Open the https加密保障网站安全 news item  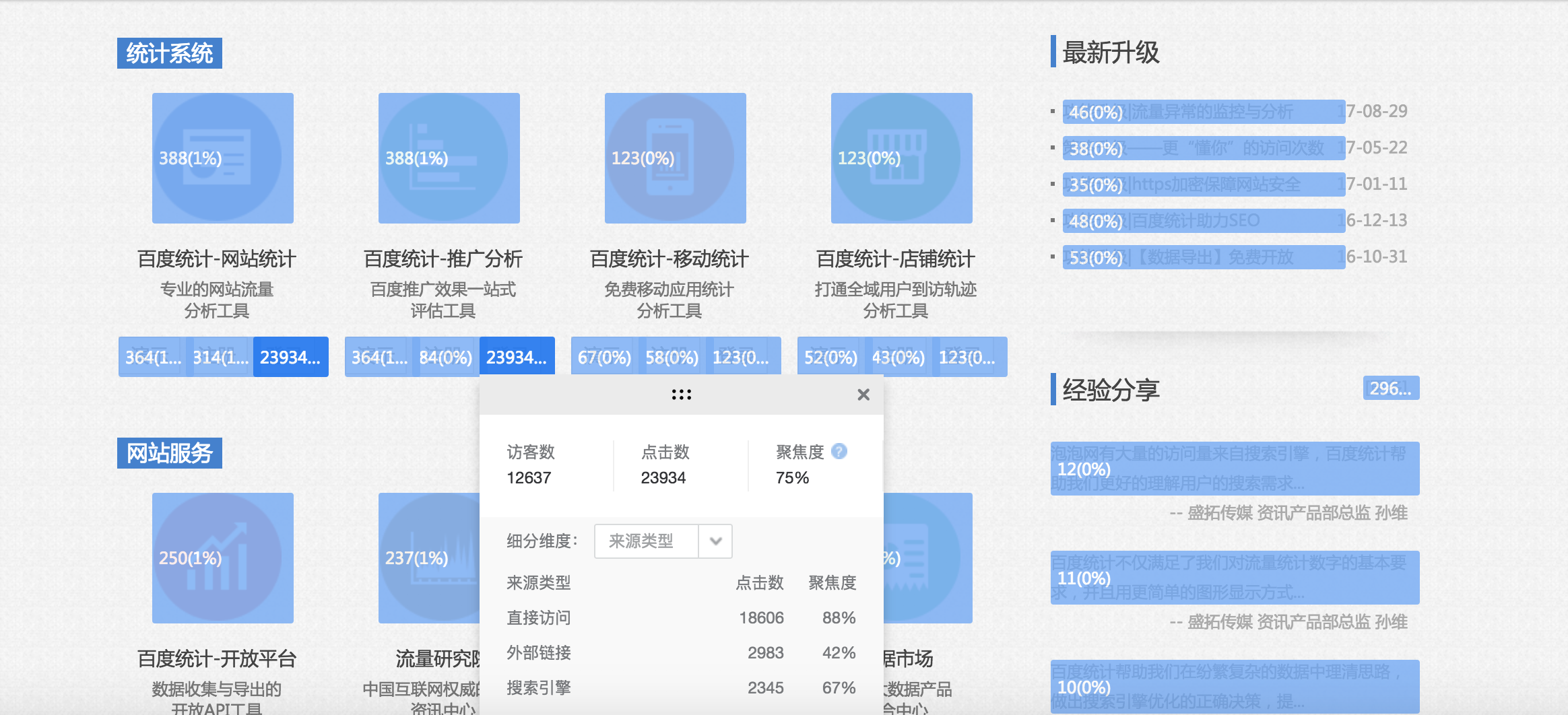pyautogui.click(x=1203, y=184)
